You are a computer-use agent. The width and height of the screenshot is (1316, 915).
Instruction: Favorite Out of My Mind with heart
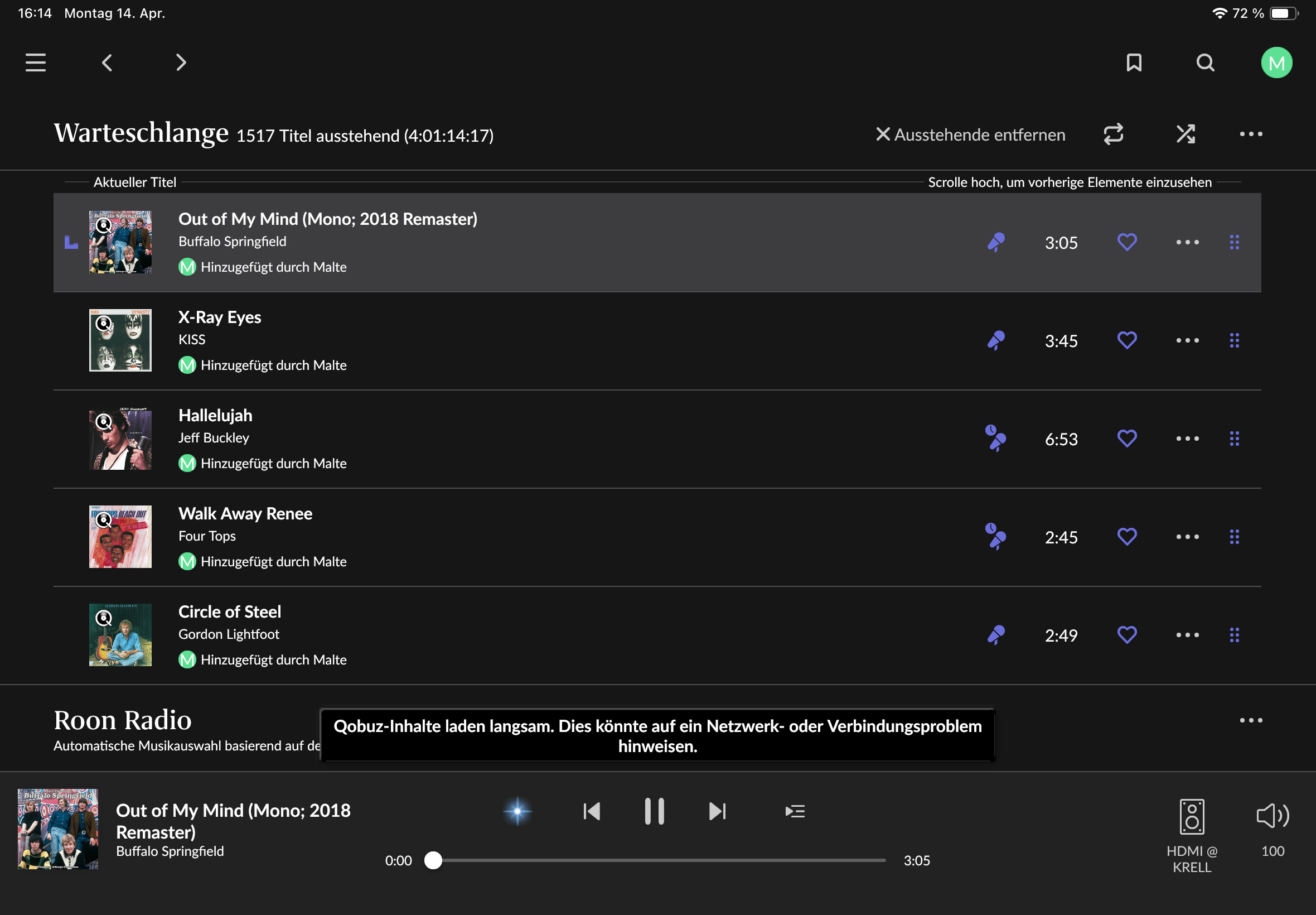[1127, 242]
